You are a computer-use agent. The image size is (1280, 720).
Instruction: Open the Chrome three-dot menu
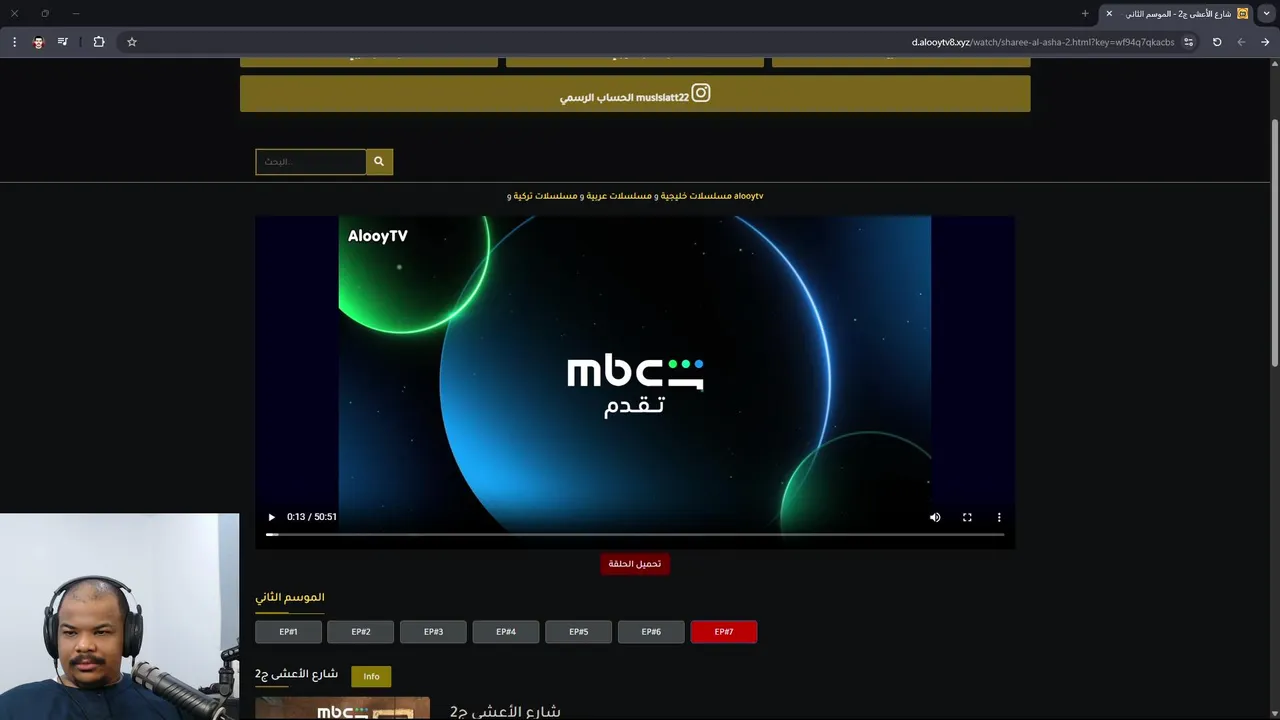point(14,42)
